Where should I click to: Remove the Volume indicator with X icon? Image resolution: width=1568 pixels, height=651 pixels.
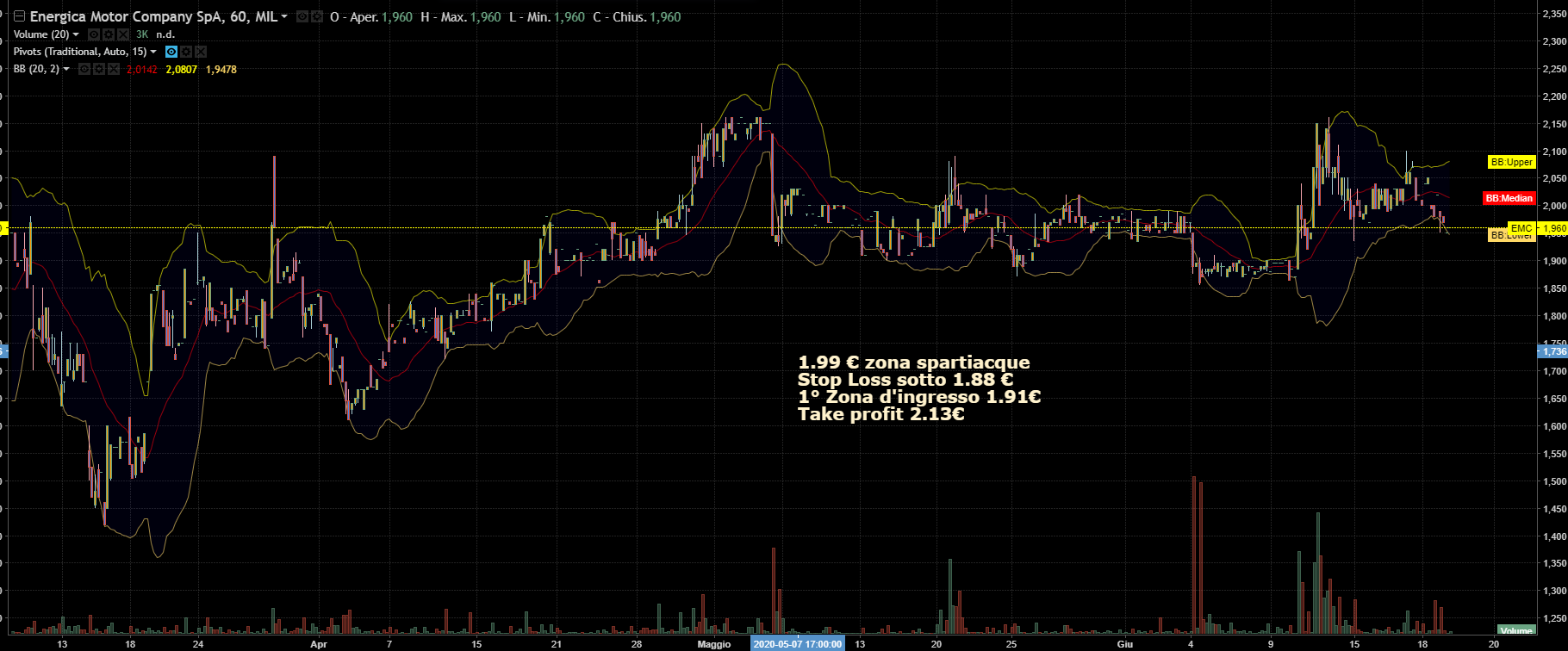pos(123,34)
